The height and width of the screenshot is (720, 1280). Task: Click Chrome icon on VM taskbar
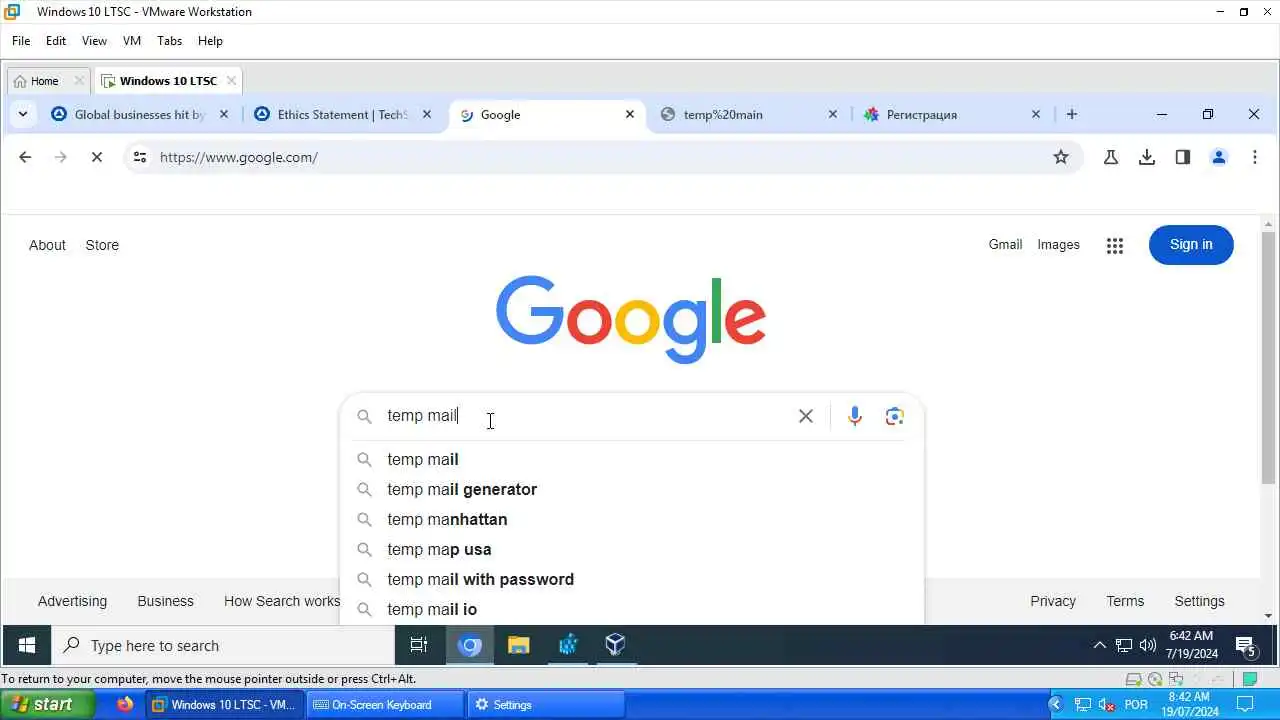[x=469, y=646]
